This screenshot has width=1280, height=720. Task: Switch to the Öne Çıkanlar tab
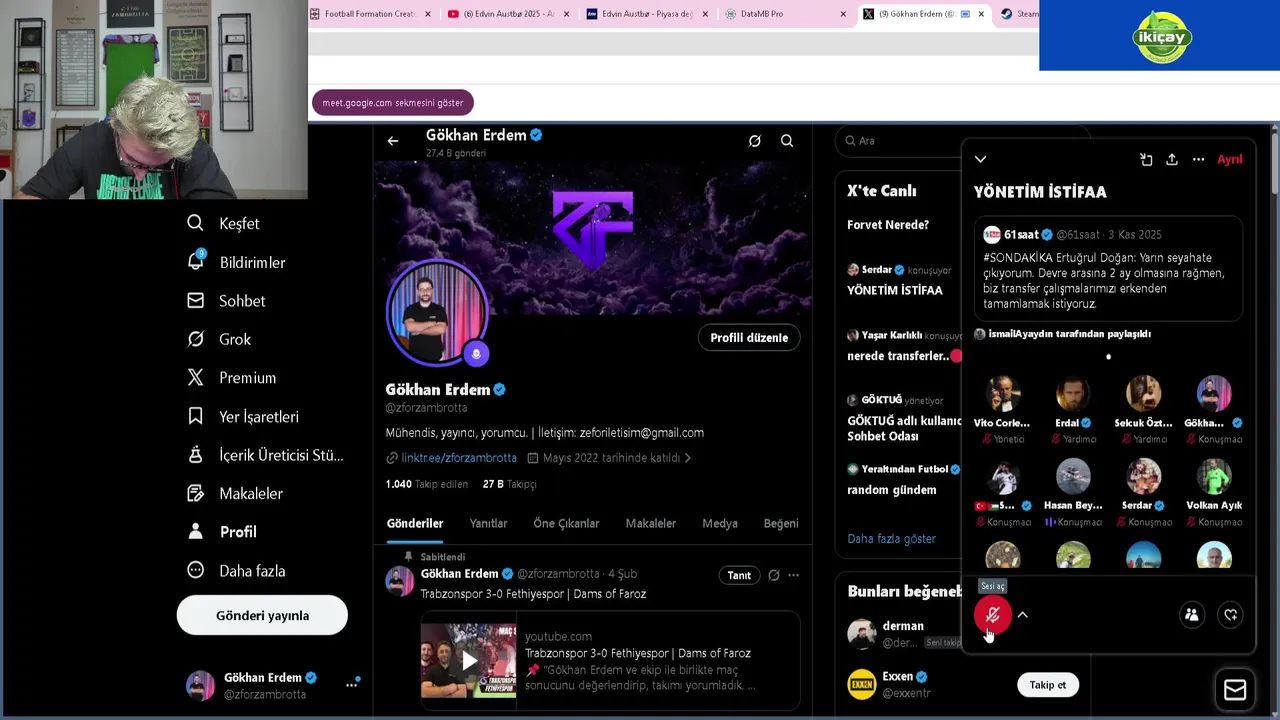pos(566,523)
